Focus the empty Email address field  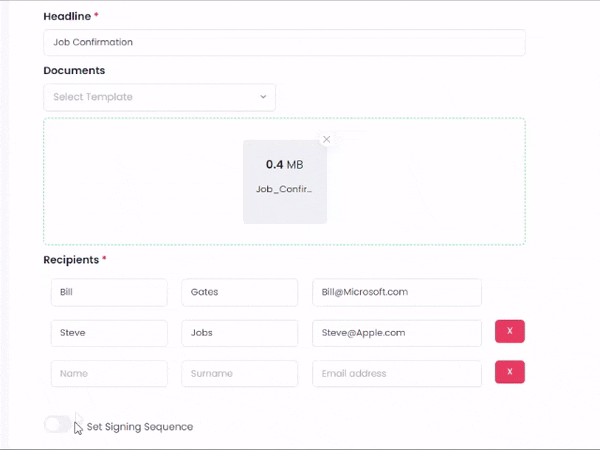pos(397,373)
